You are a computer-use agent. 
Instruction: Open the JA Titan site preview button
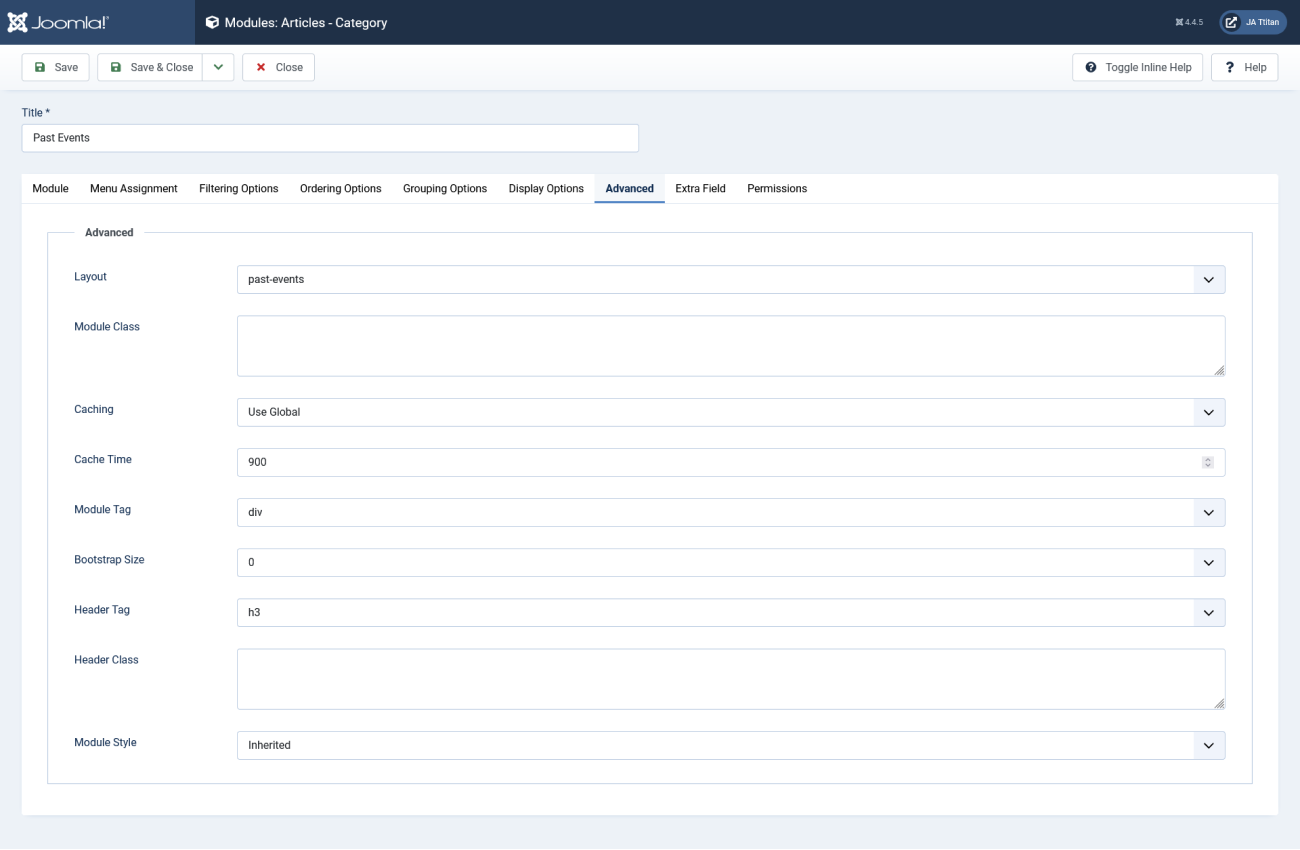click(x=1252, y=22)
